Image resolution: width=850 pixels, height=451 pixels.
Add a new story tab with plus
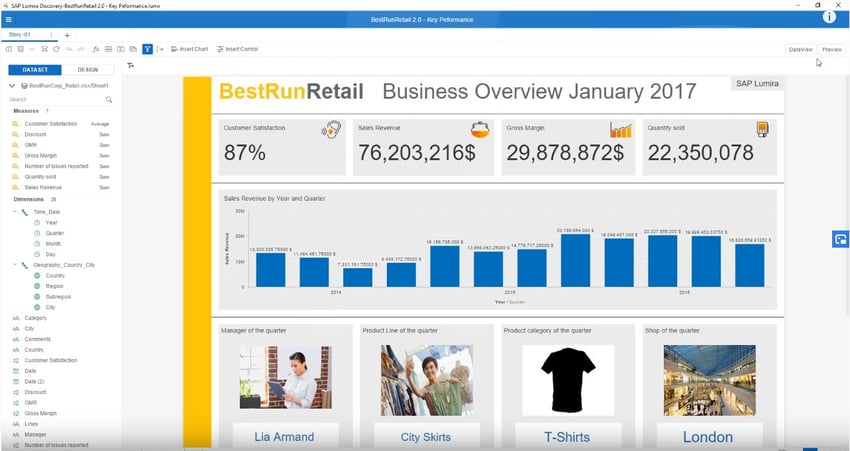point(67,35)
